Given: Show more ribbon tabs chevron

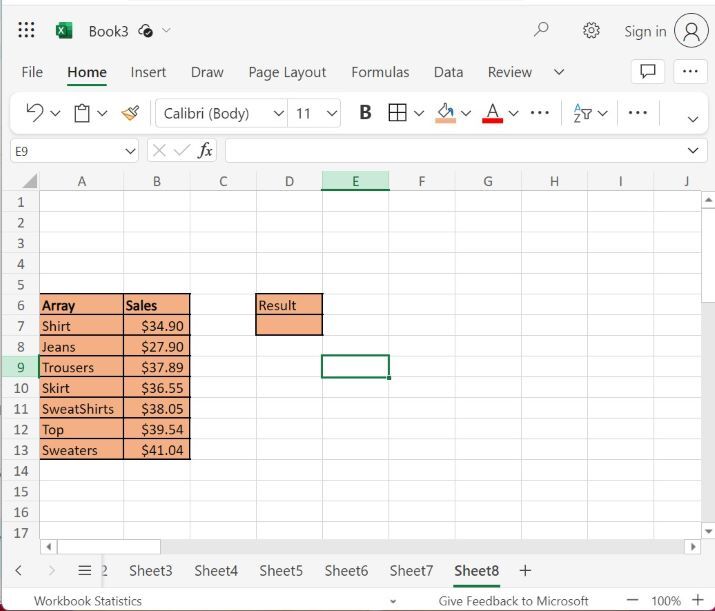Looking at the screenshot, I should click(x=559, y=72).
